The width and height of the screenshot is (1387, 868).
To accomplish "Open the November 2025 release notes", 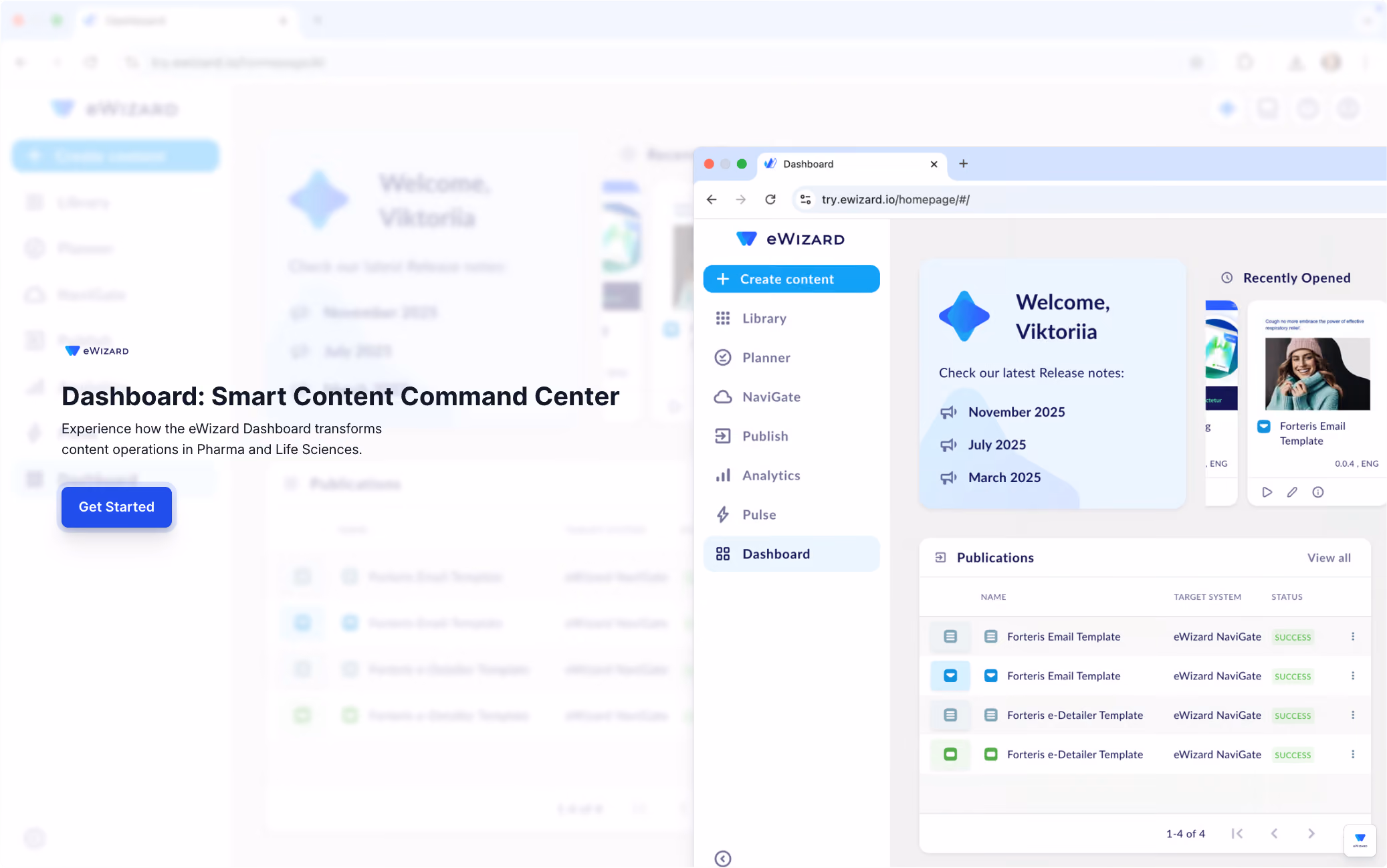I will (x=1016, y=412).
